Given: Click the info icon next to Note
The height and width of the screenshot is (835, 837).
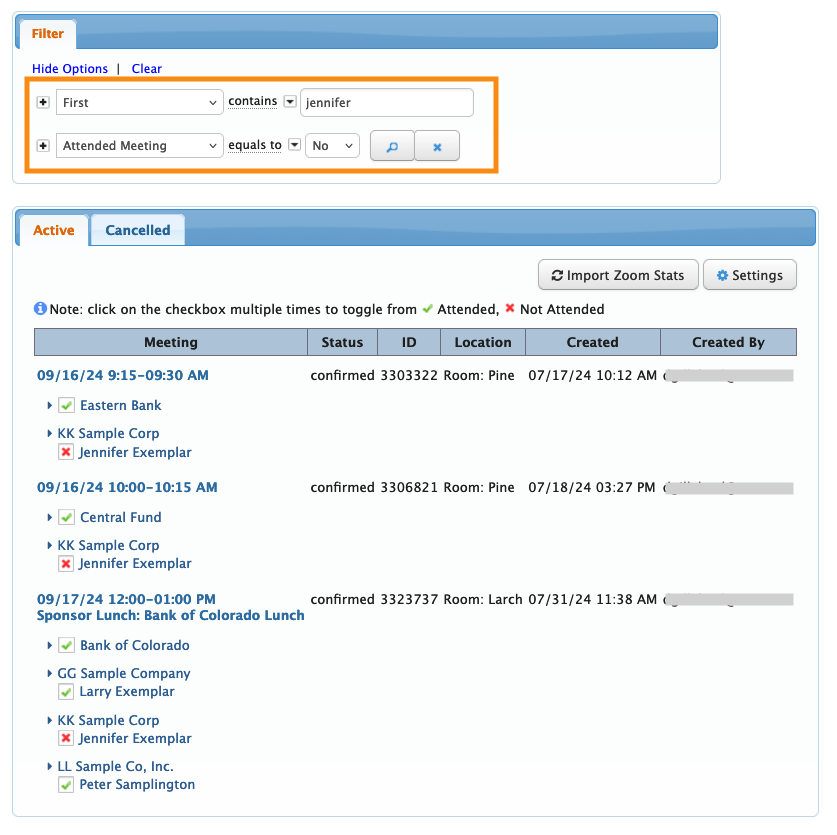Looking at the screenshot, I should (40, 309).
